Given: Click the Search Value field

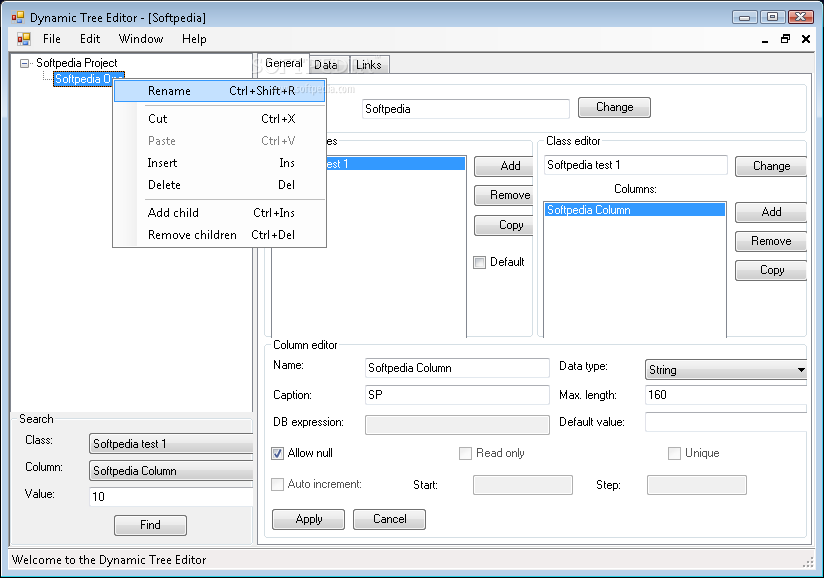Looking at the screenshot, I should tap(171, 497).
